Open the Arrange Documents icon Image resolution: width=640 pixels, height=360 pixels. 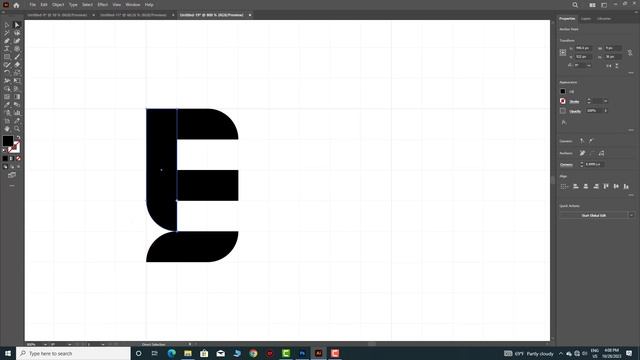point(592,5)
